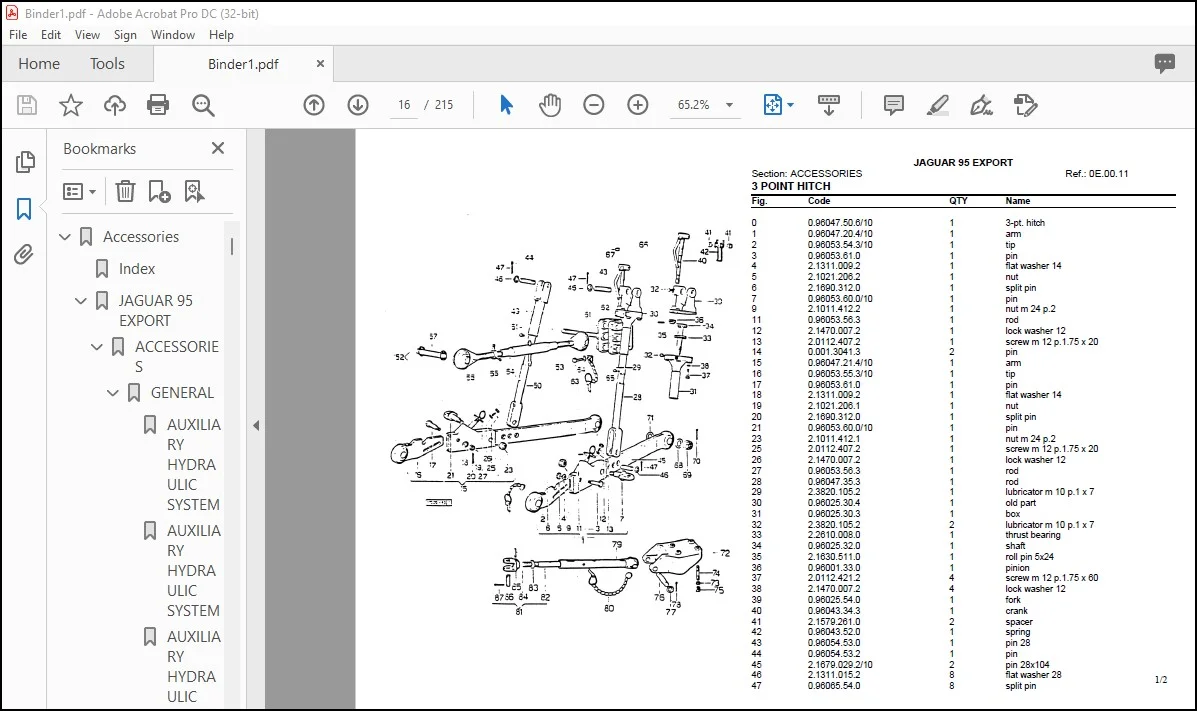Collapse the ACCESSORIES sub-bookmark
The width and height of the screenshot is (1197, 711).
click(97, 347)
